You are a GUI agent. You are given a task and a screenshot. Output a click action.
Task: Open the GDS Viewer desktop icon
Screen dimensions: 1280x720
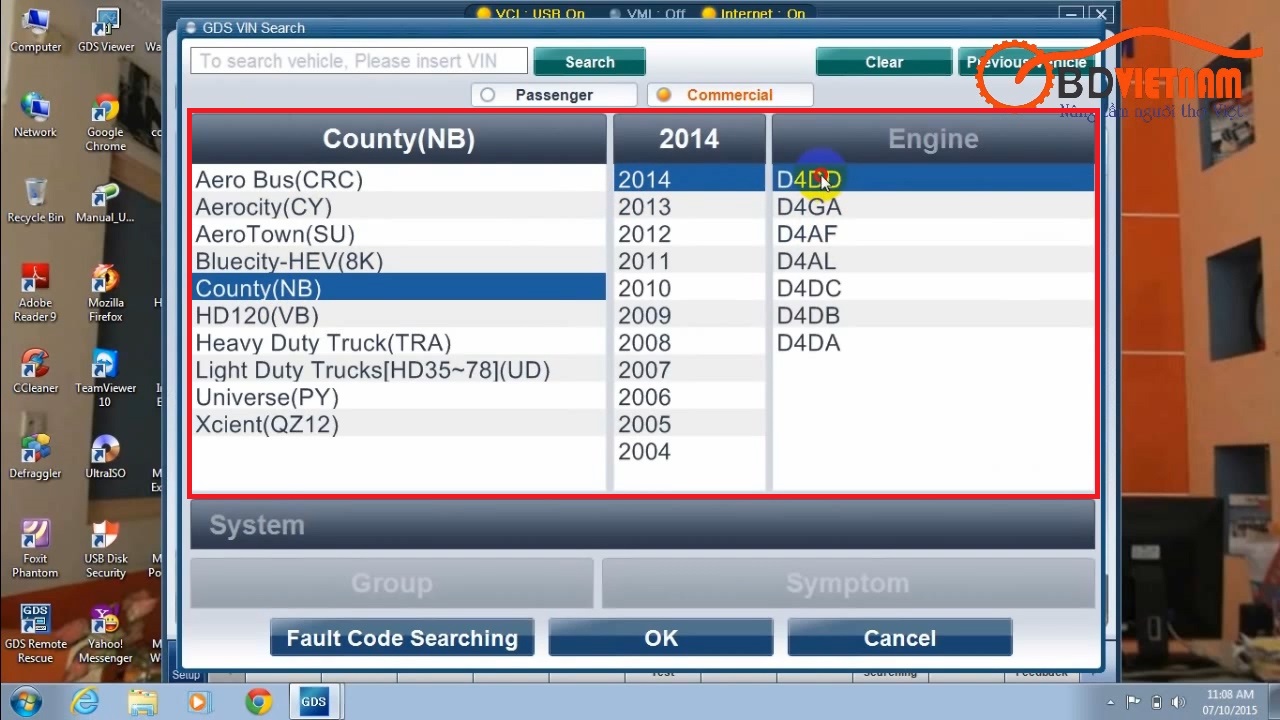tap(105, 30)
